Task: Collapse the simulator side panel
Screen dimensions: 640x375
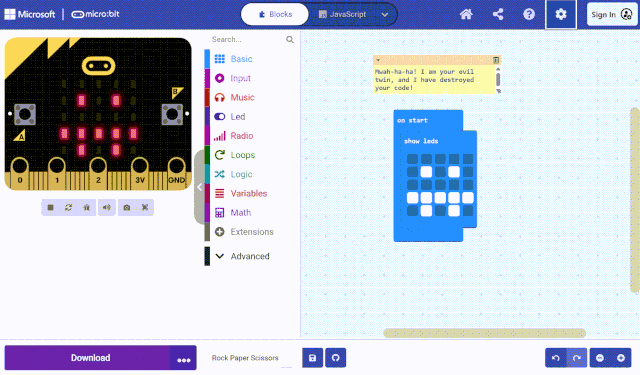Action: pyautogui.click(x=200, y=187)
